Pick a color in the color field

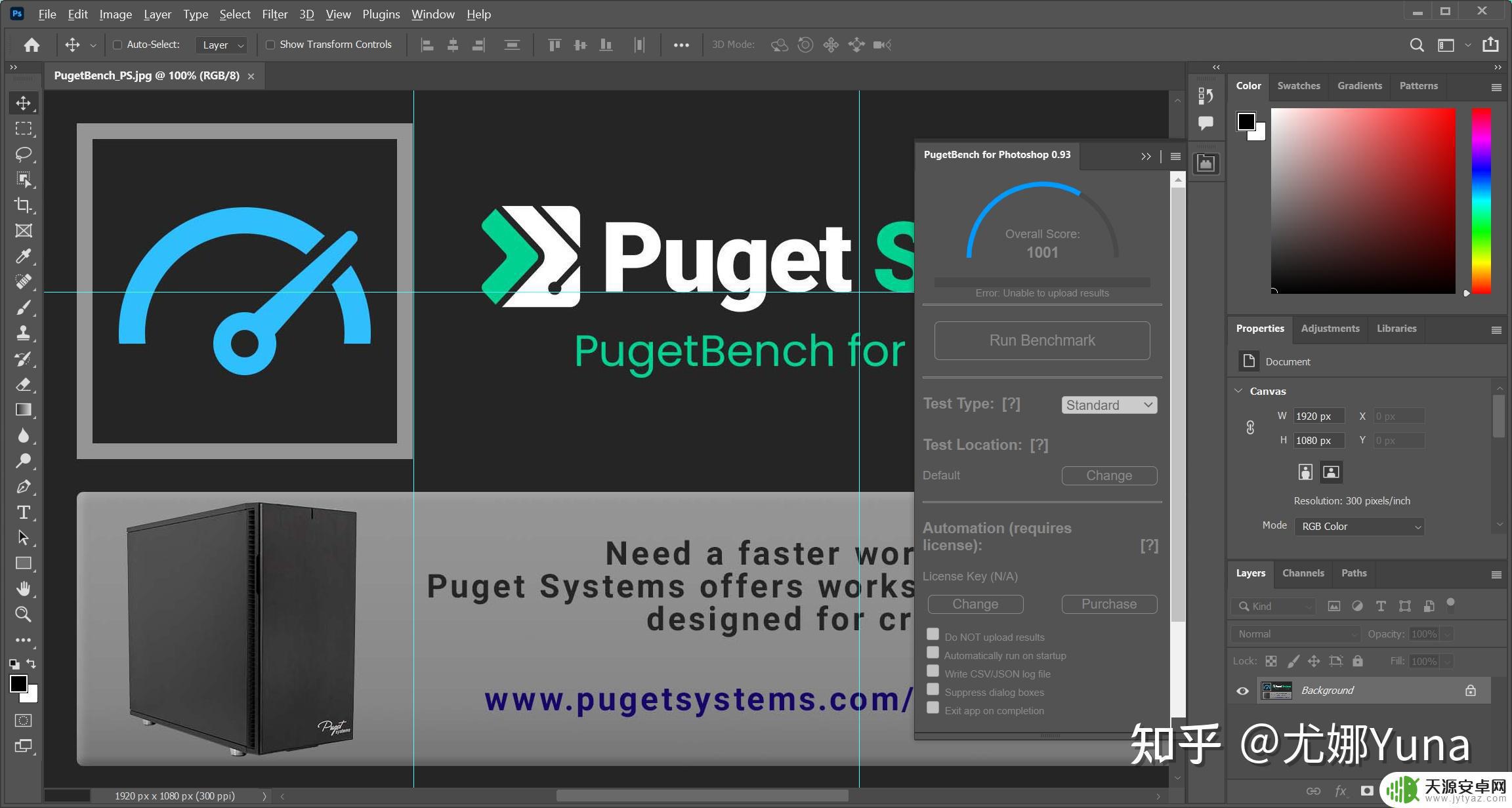click(1363, 201)
